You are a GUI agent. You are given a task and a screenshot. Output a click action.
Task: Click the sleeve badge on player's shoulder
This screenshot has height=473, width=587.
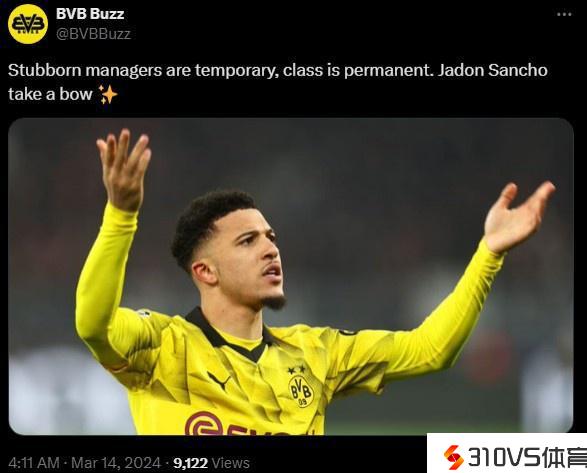[143, 313]
